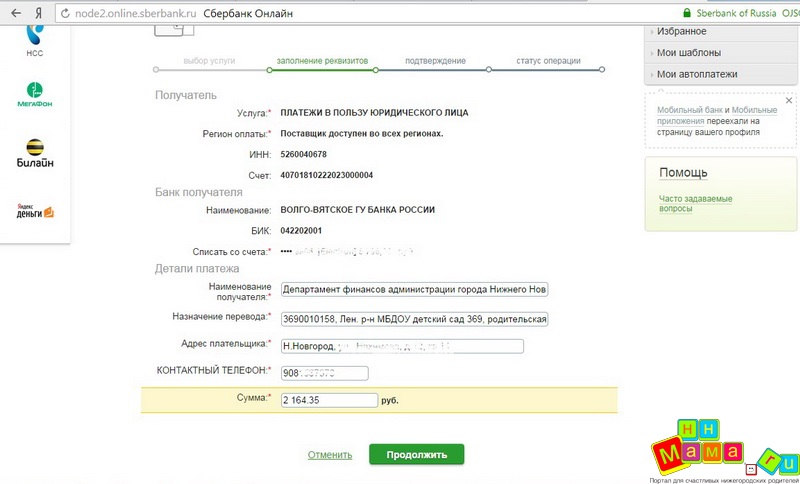Click the КОНТАКТНЫЙ ТЕЛЕФОН input field
This screenshot has width=800, height=484.
click(x=324, y=373)
